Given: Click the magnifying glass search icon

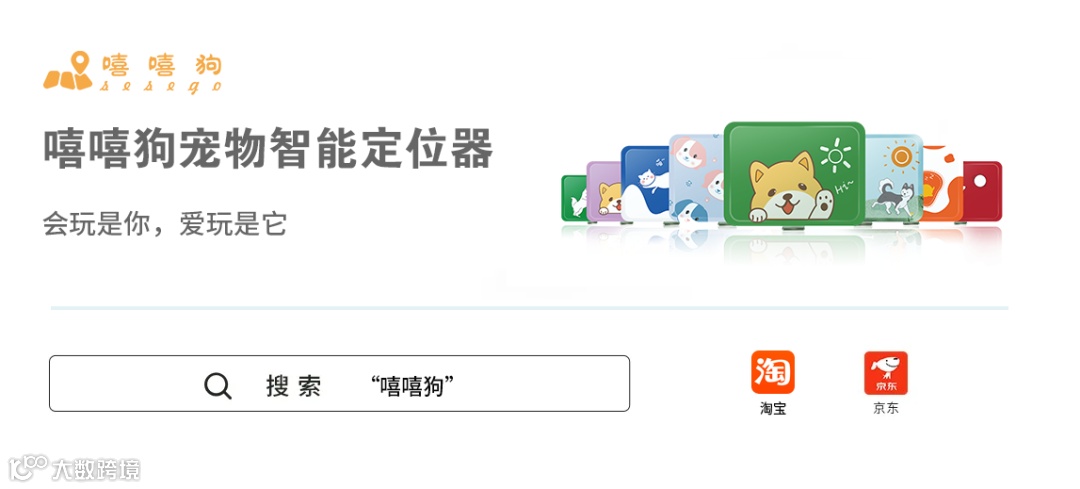Looking at the screenshot, I should 218,386.
